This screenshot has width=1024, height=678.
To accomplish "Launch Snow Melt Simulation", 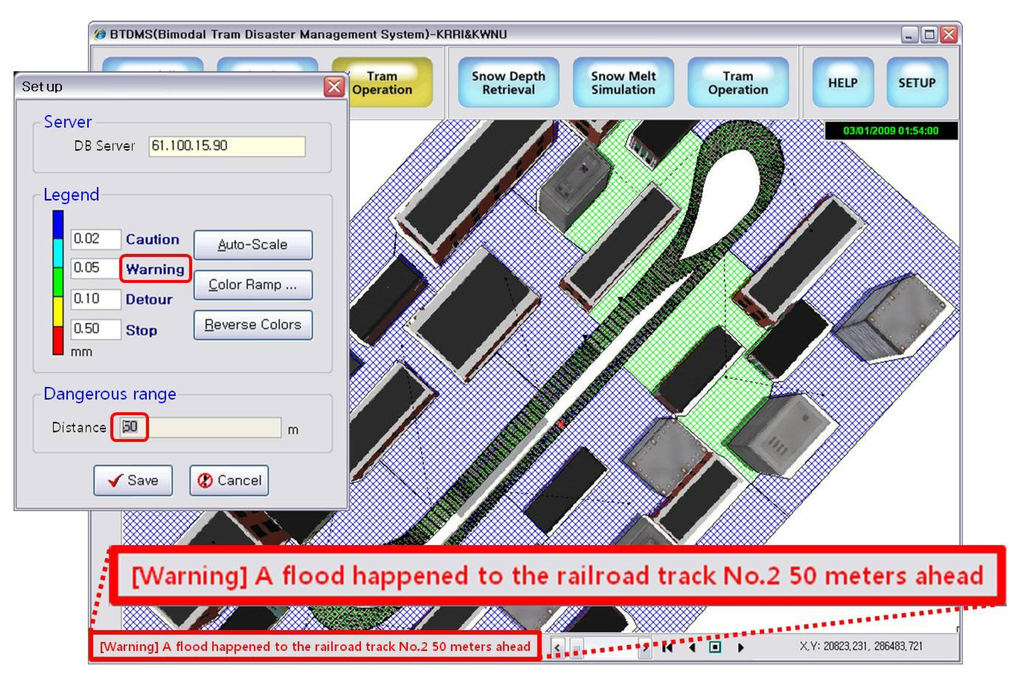I will pyautogui.click(x=623, y=83).
